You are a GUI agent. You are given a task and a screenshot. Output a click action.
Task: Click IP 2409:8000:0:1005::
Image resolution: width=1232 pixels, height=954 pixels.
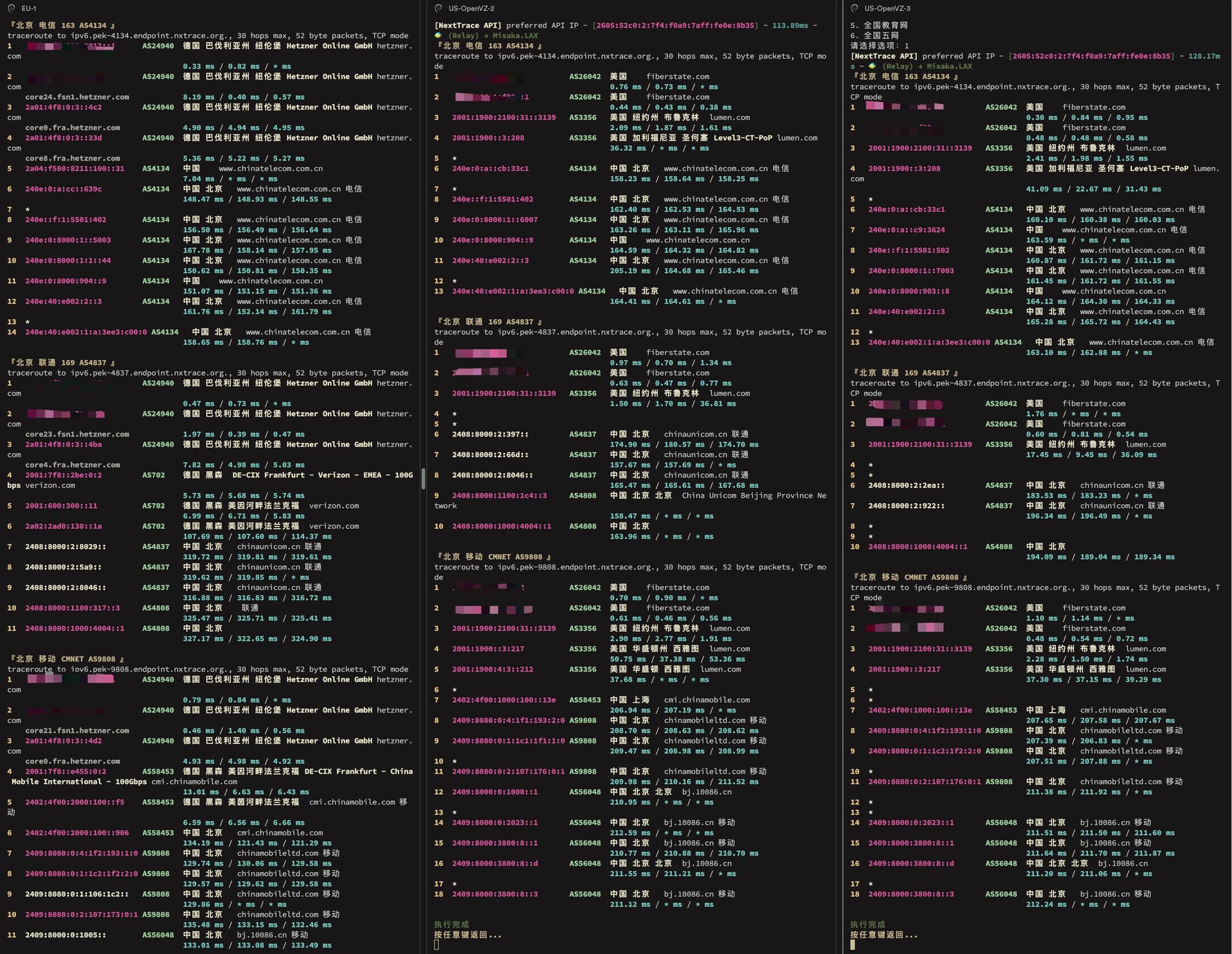point(66,935)
